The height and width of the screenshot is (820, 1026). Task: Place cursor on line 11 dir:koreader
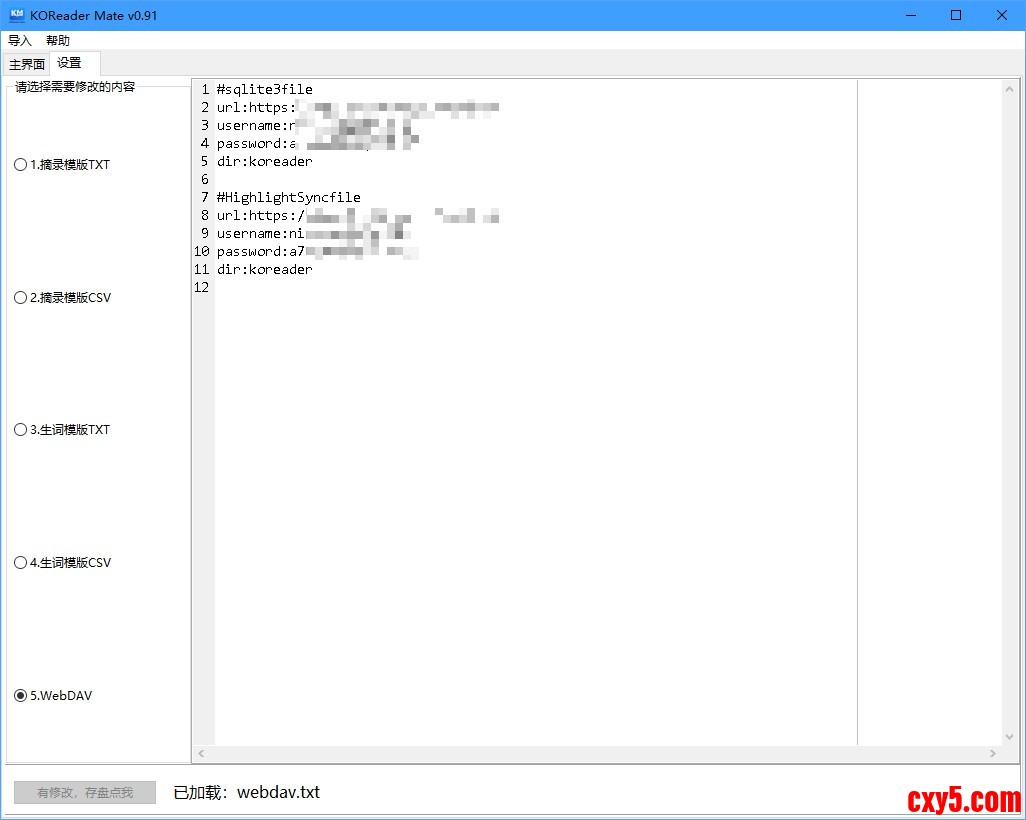coord(265,270)
